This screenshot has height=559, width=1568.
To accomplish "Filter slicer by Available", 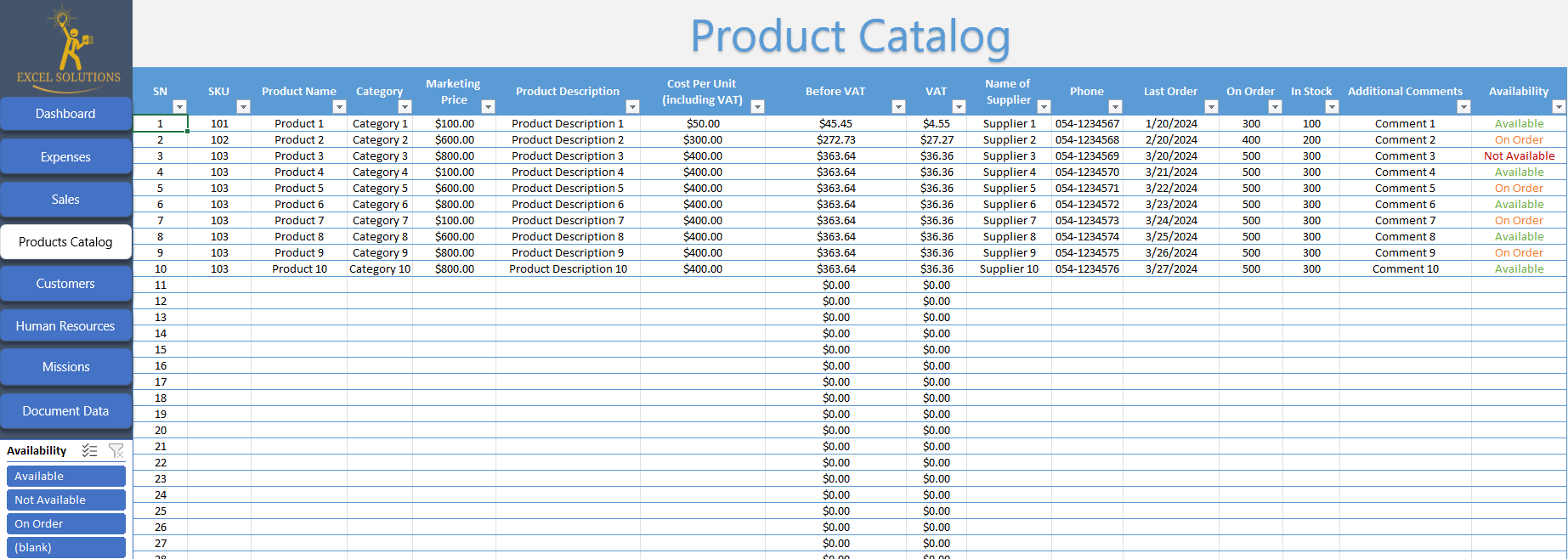I will tap(66, 477).
